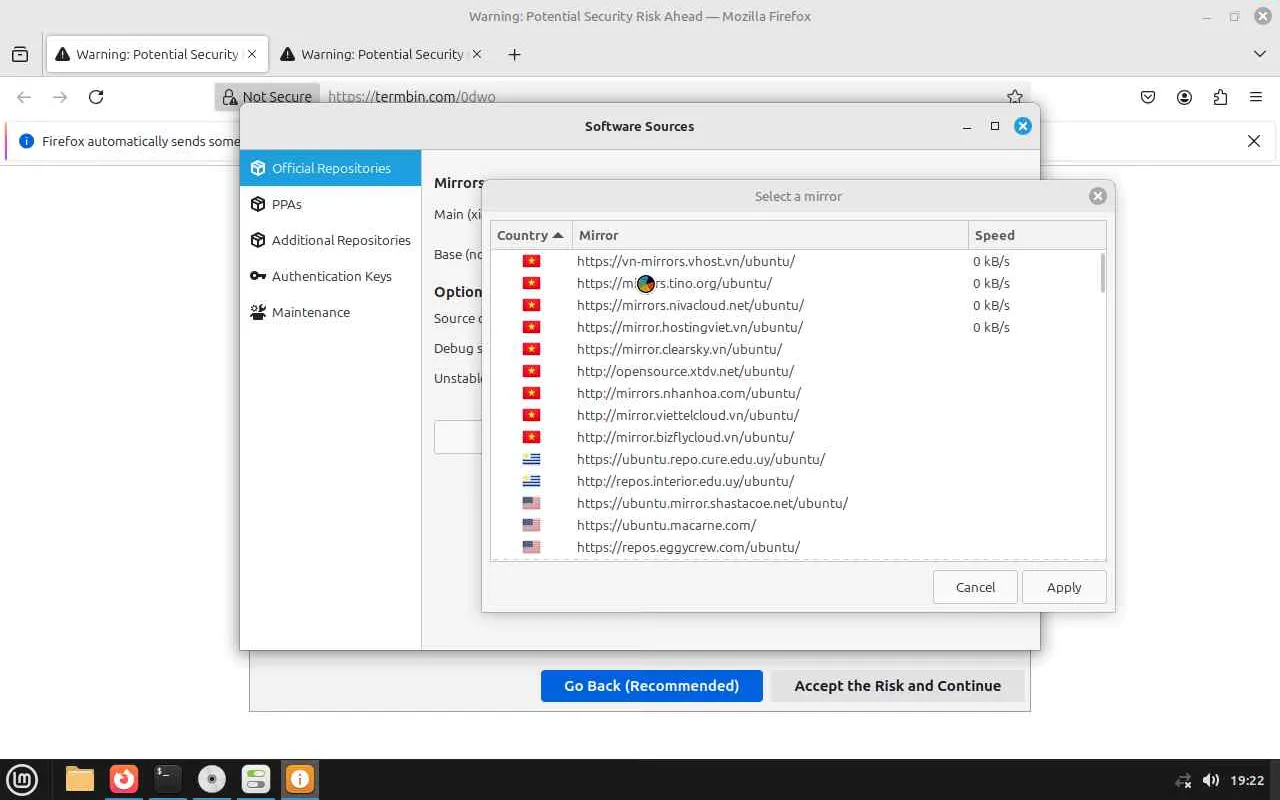This screenshot has height=800, width=1280.
Task: Select Official Repositories in Software Sources
Action: coord(330,168)
